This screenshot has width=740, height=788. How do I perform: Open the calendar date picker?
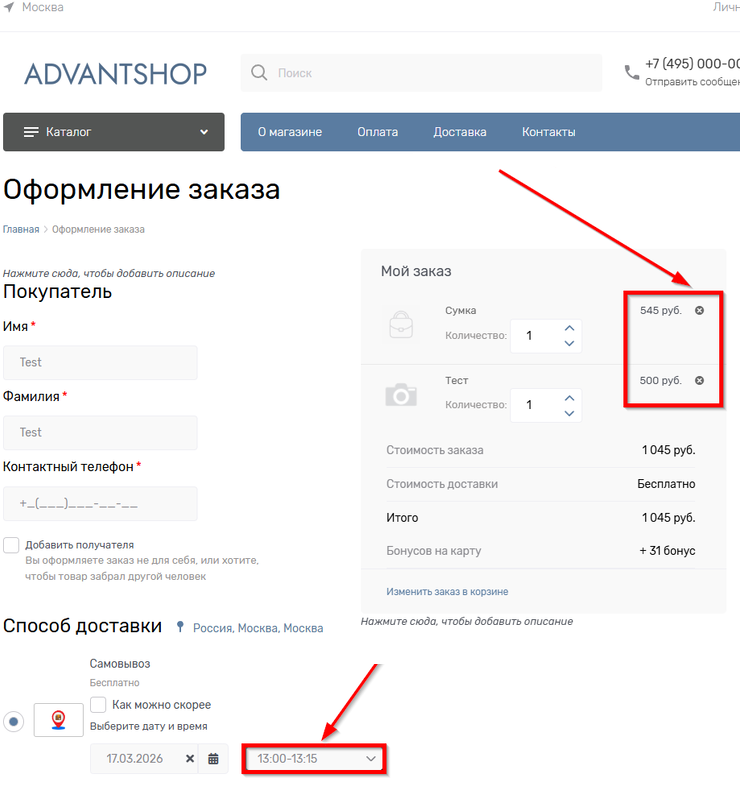pyautogui.click(x=213, y=759)
